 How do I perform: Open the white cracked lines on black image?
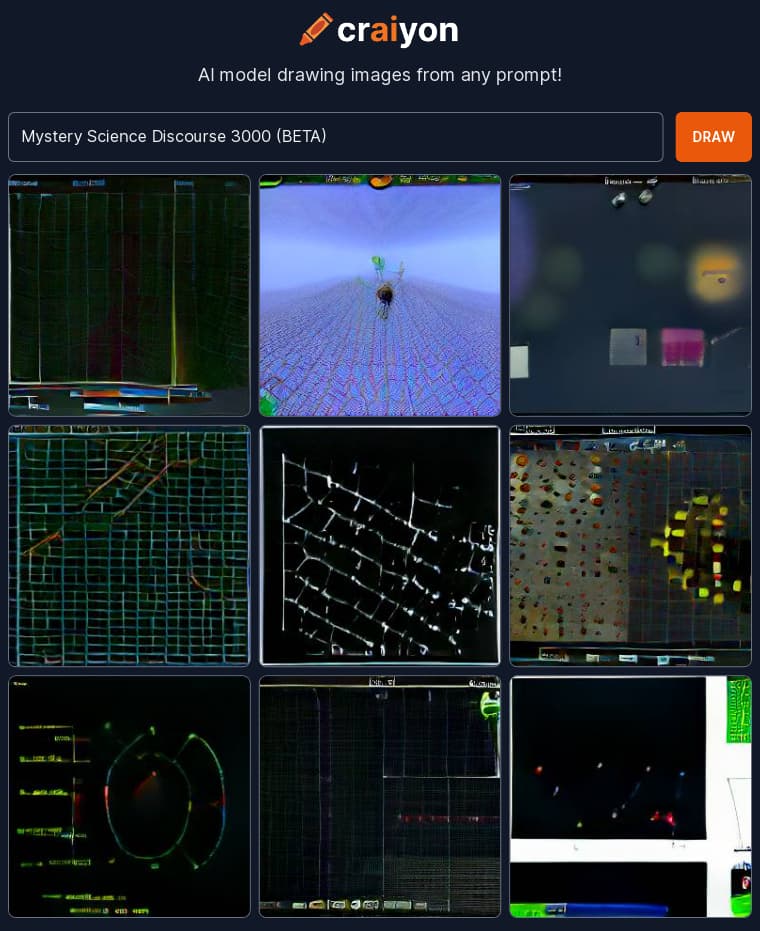[x=380, y=546]
